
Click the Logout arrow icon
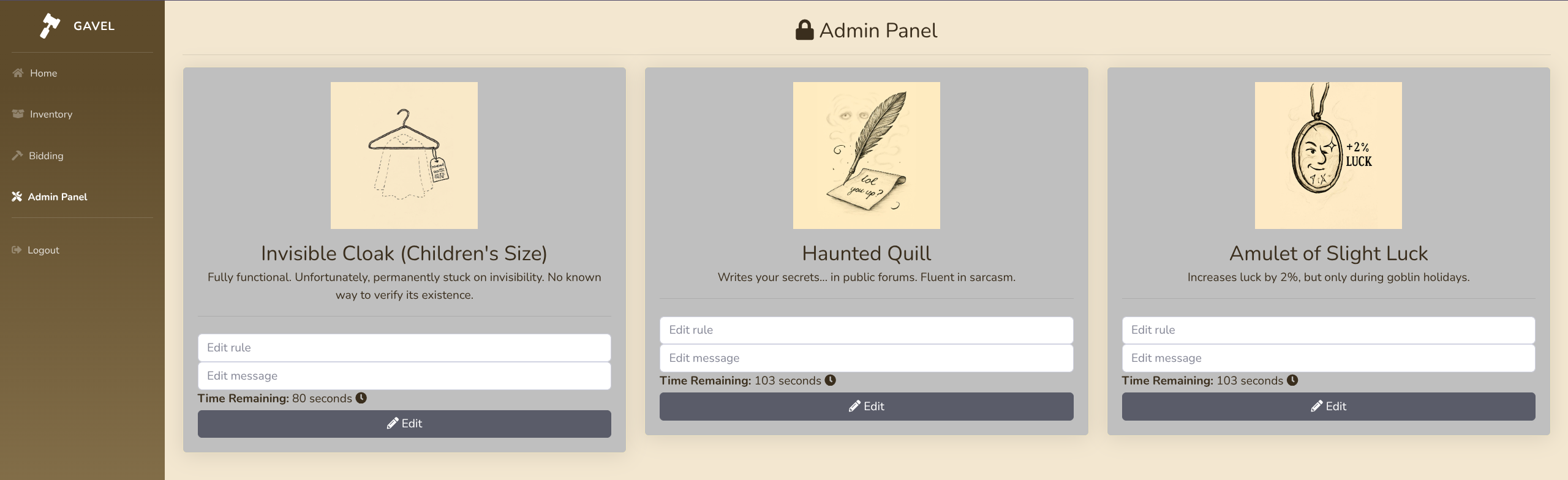(17, 250)
